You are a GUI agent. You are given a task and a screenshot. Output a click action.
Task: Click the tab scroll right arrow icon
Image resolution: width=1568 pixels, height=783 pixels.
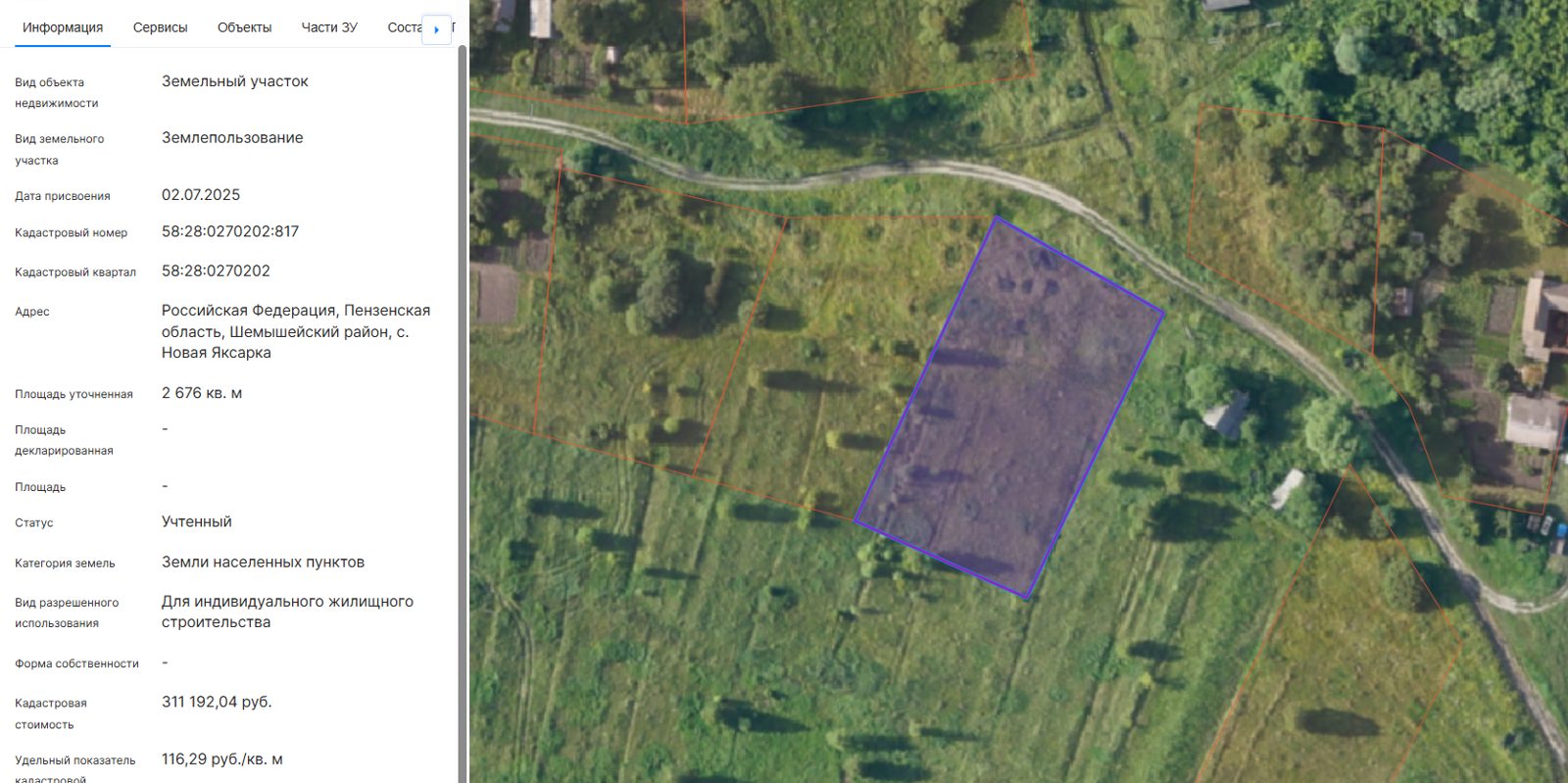coord(436,29)
